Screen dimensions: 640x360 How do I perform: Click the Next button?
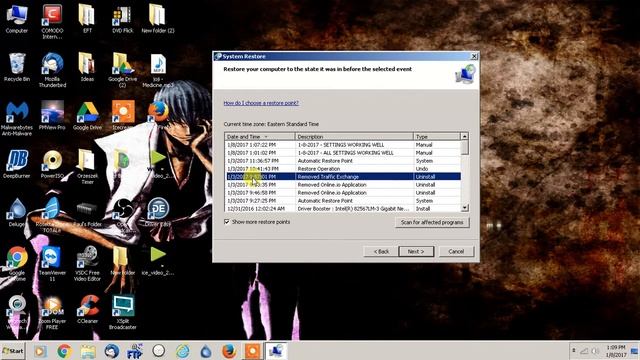click(416, 251)
